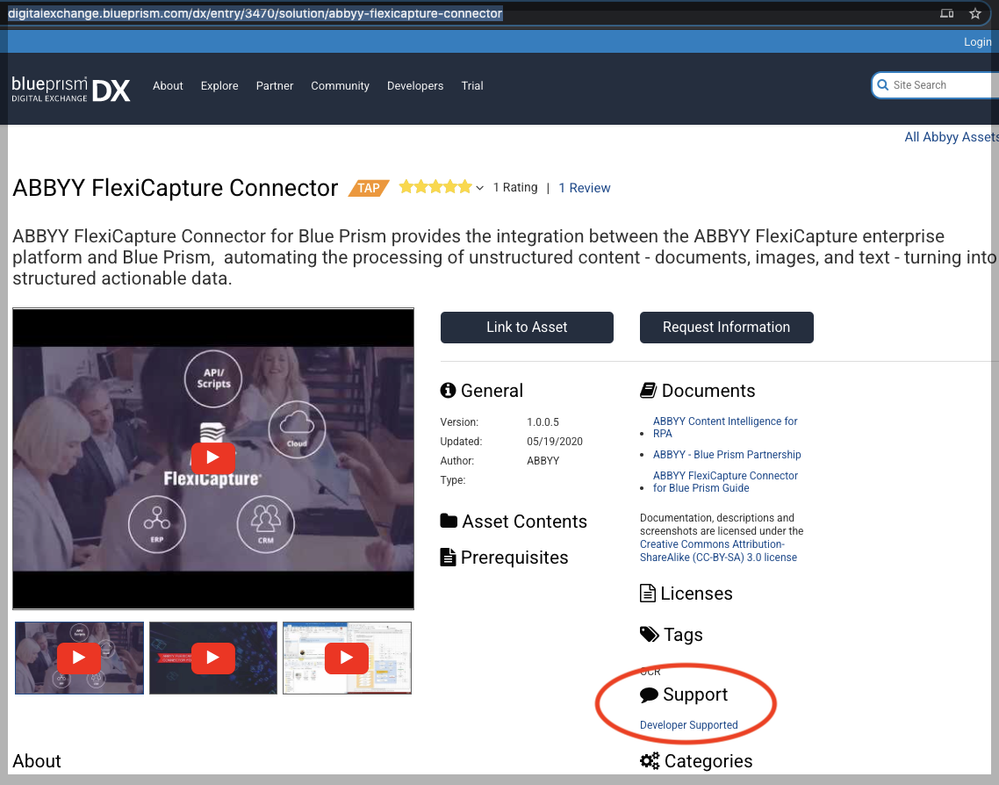Click the Categories gears icon
The width and height of the screenshot is (999, 785).
[x=650, y=761]
